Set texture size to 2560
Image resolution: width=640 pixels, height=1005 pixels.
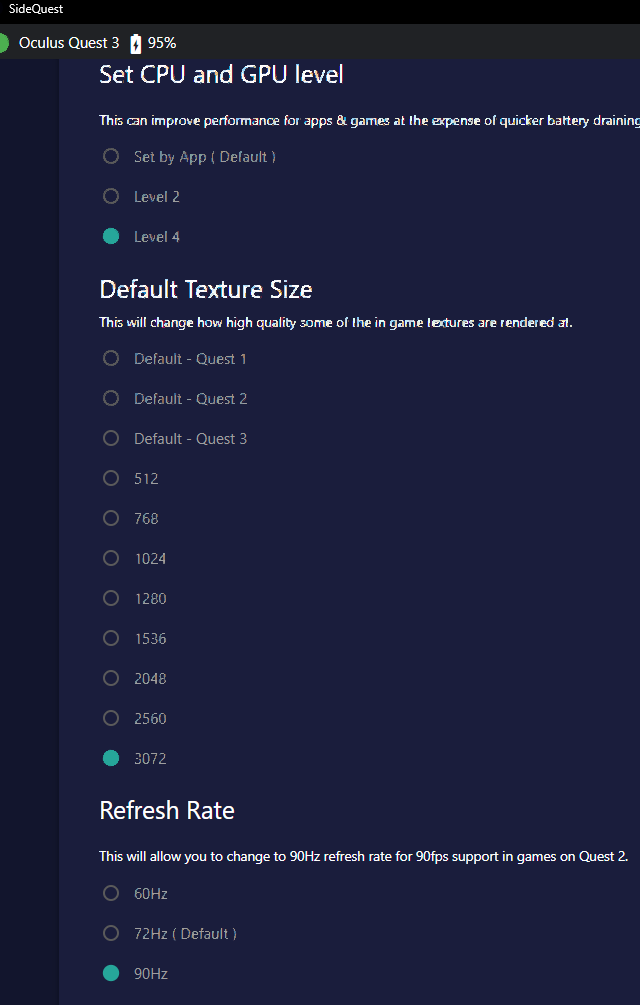tap(111, 718)
